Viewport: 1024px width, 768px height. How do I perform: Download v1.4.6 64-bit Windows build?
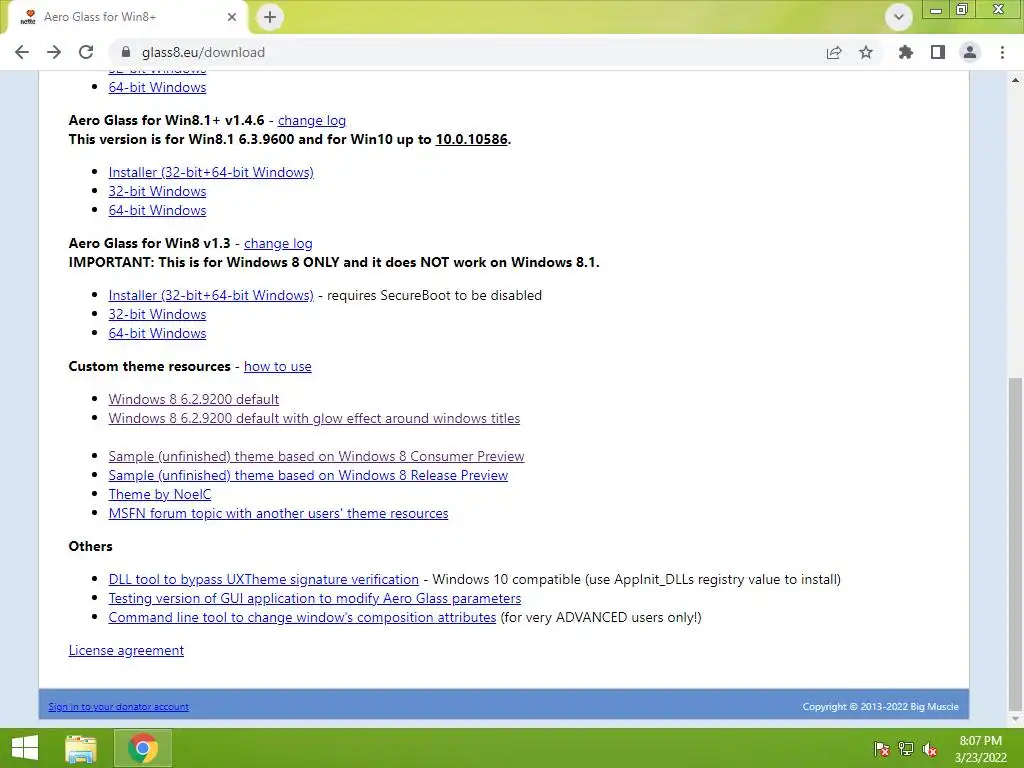click(x=157, y=210)
